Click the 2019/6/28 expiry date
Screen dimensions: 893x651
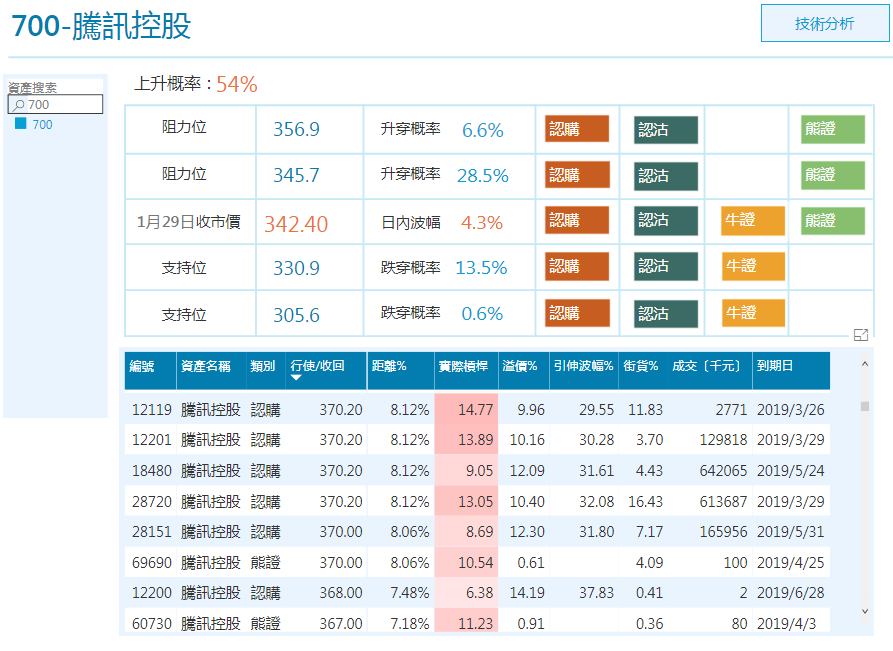click(x=790, y=593)
